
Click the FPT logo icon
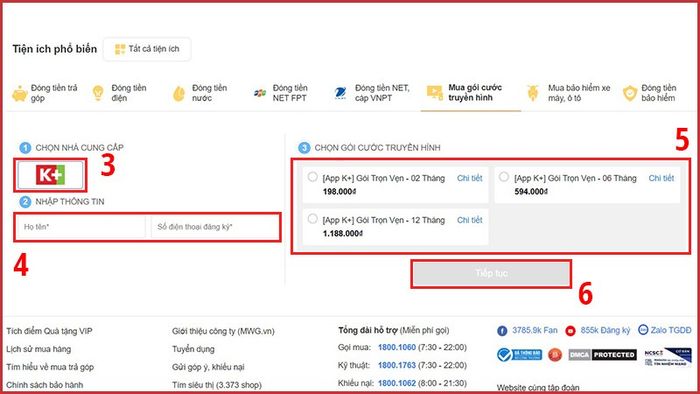tap(260, 93)
